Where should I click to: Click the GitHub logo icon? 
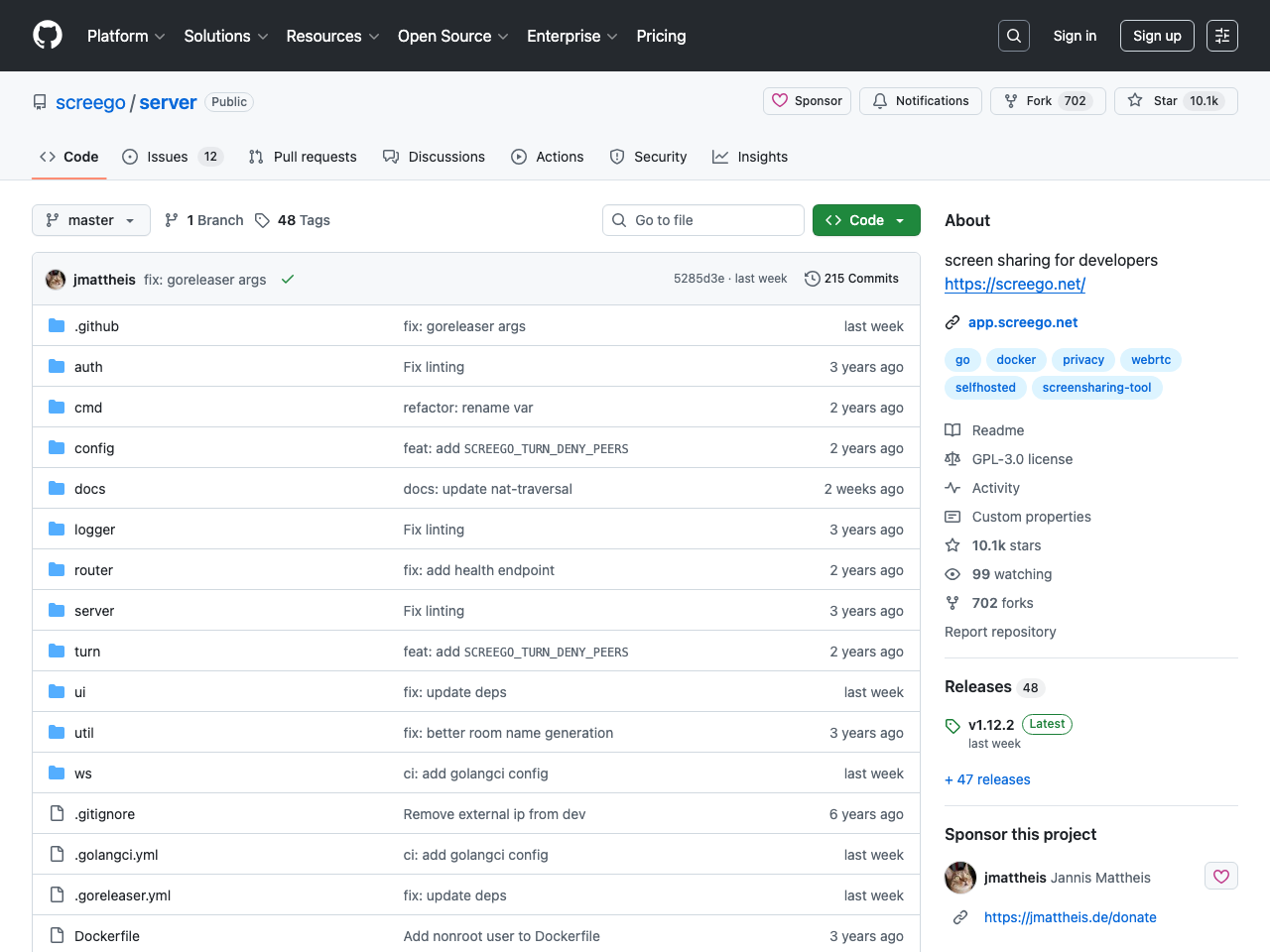[48, 36]
